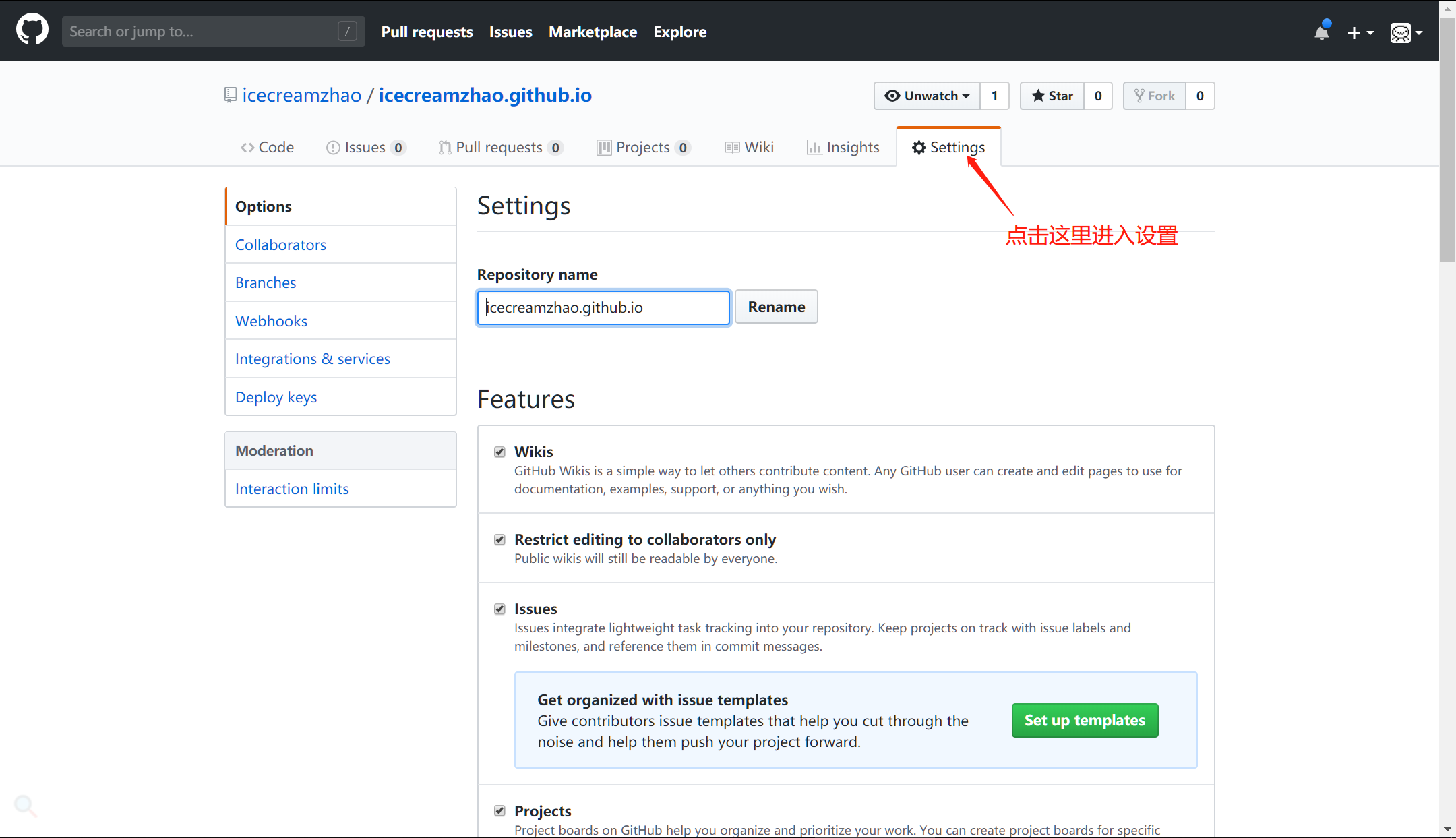Click the Rename repository button
The height and width of the screenshot is (838, 1456).
tap(776, 307)
